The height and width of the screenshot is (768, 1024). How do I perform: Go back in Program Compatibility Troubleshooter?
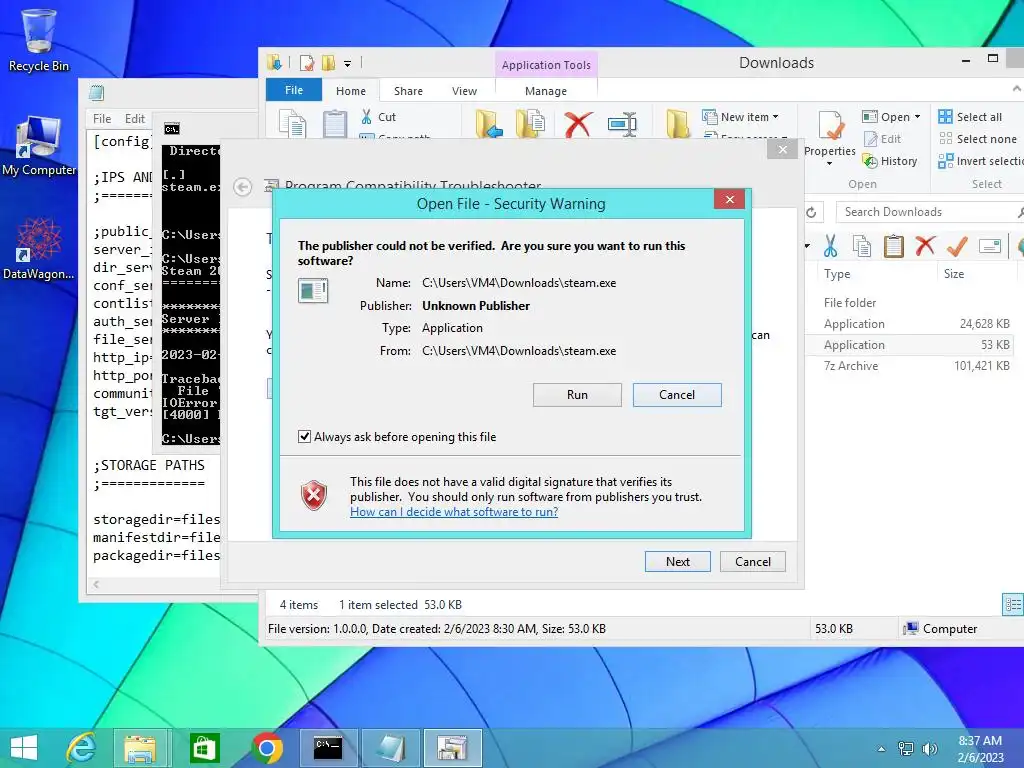tap(242, 187)
